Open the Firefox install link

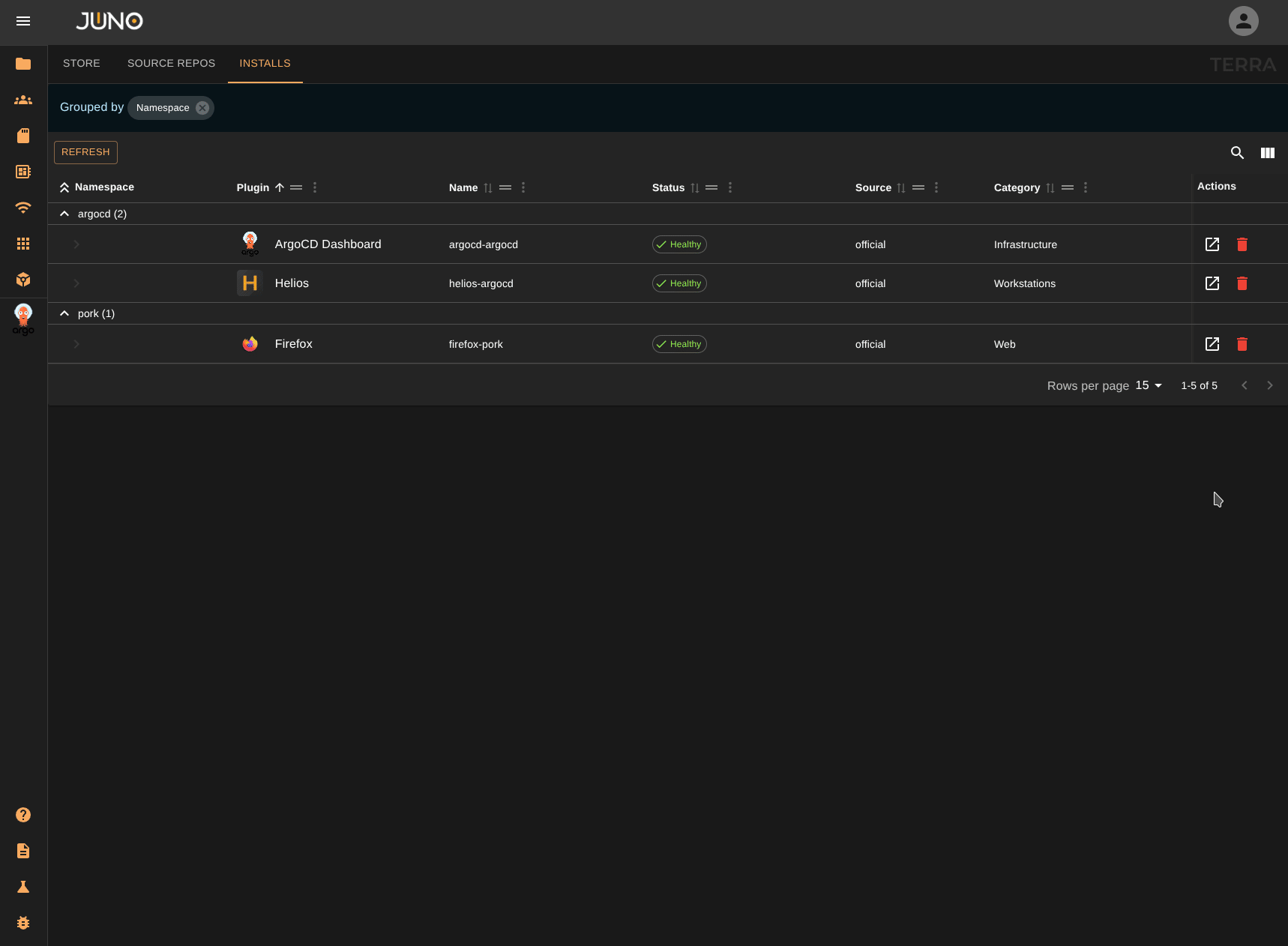pyautogui.click(x=1212, y=344)
